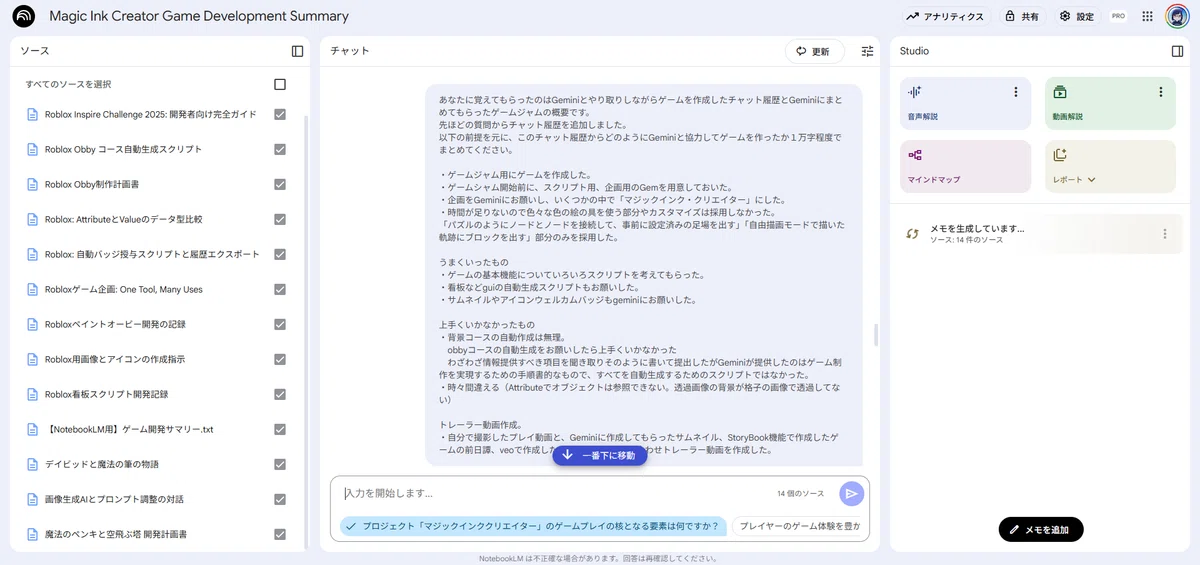Click document icon of 魔法のペンキと空飛ぶ塔

click(x=32, y=534)
